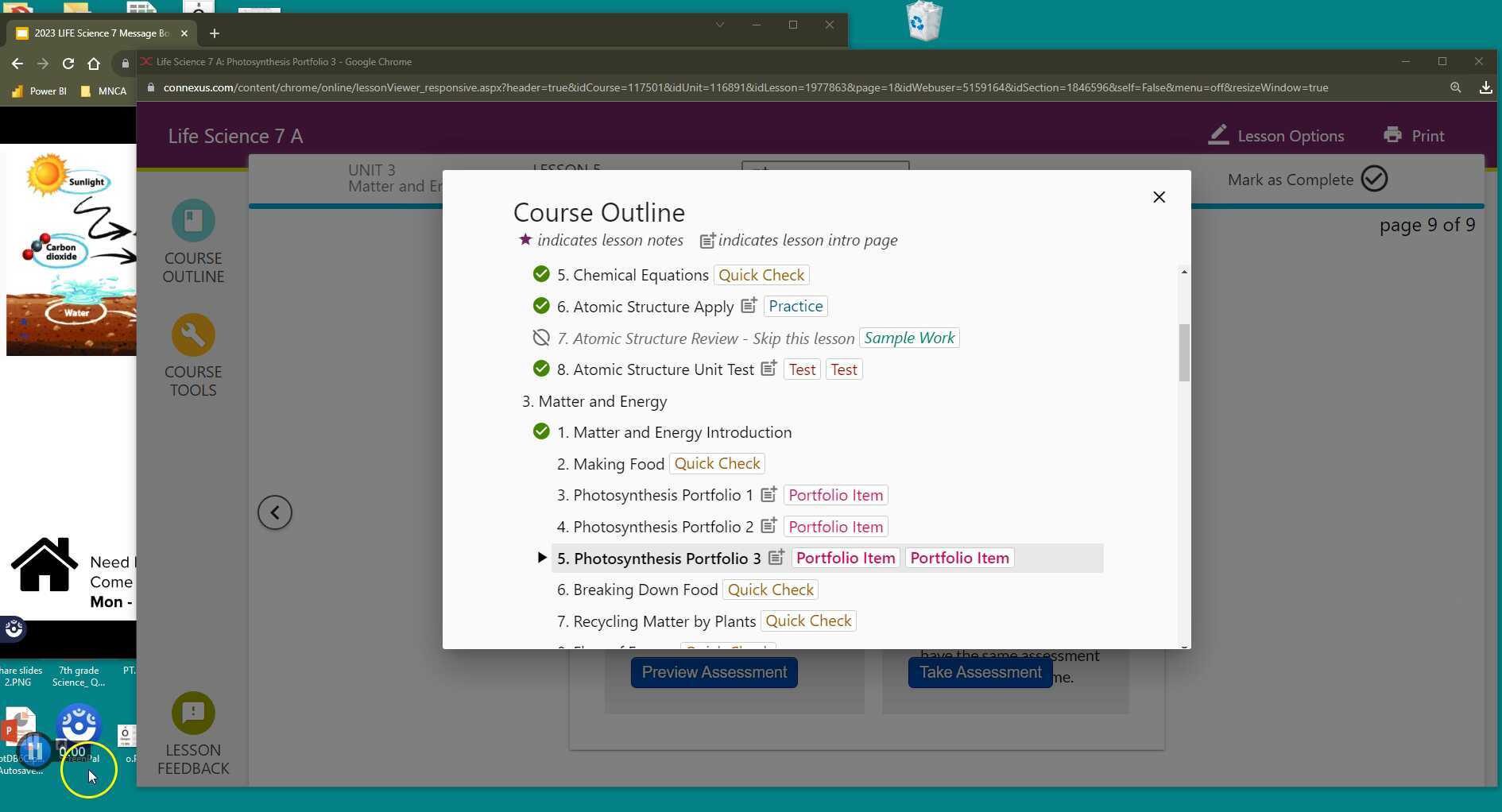Open the Course Tools wrench icon

tap(193, 335)
